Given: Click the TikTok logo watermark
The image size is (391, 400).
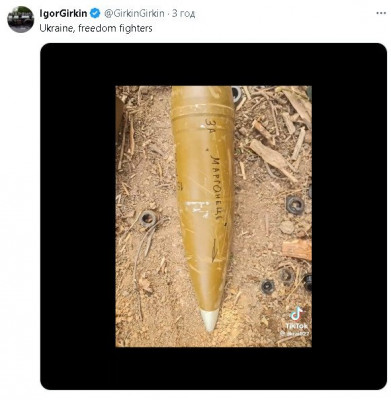Looking at the screenshot, I should click(x=296, y=314).
